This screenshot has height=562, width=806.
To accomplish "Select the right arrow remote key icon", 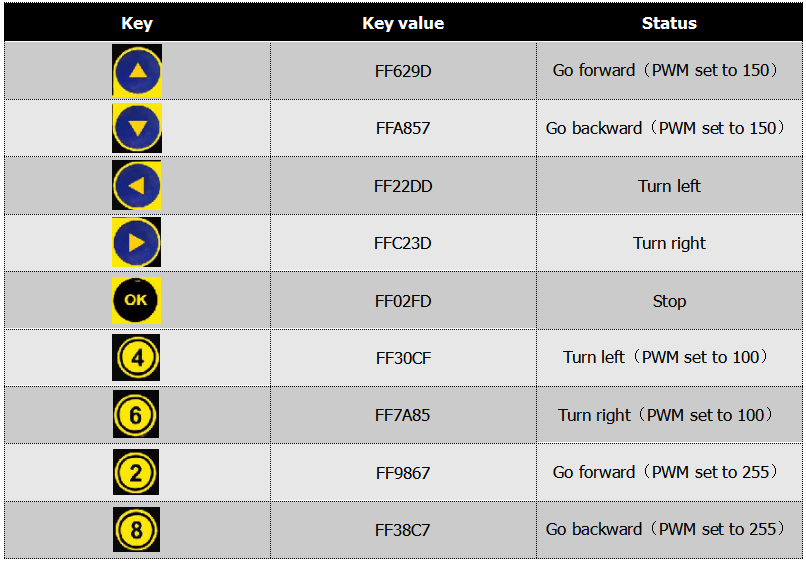I will (136, 242).
